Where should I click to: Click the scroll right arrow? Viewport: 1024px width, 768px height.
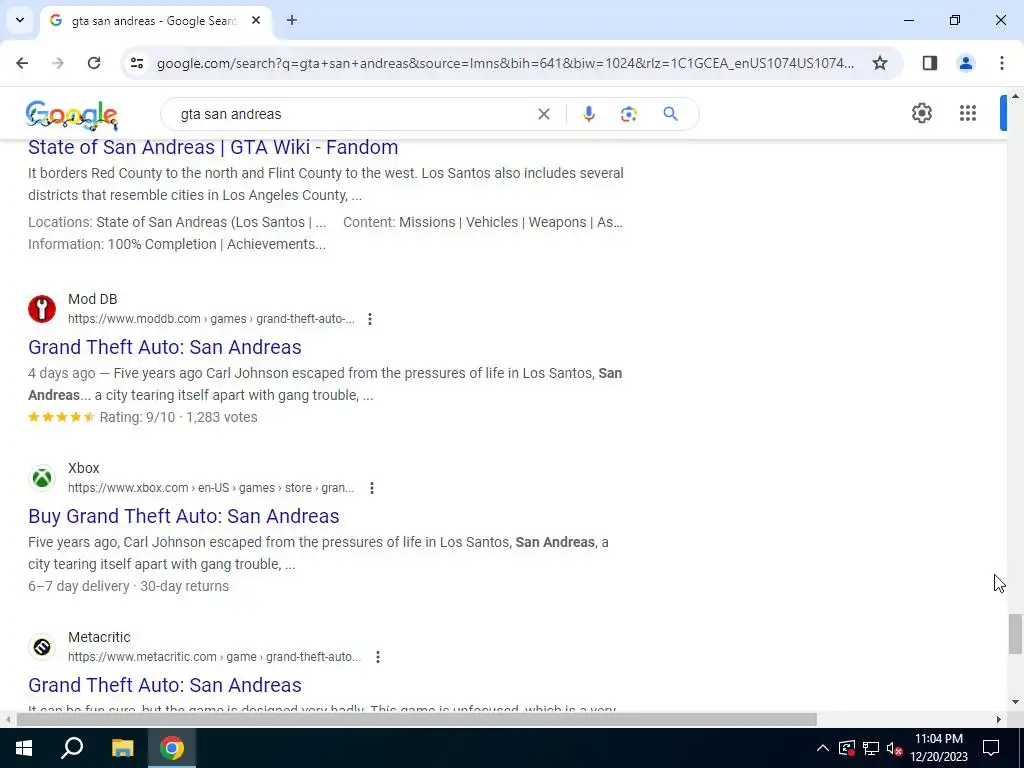click(x=999, y=720)
